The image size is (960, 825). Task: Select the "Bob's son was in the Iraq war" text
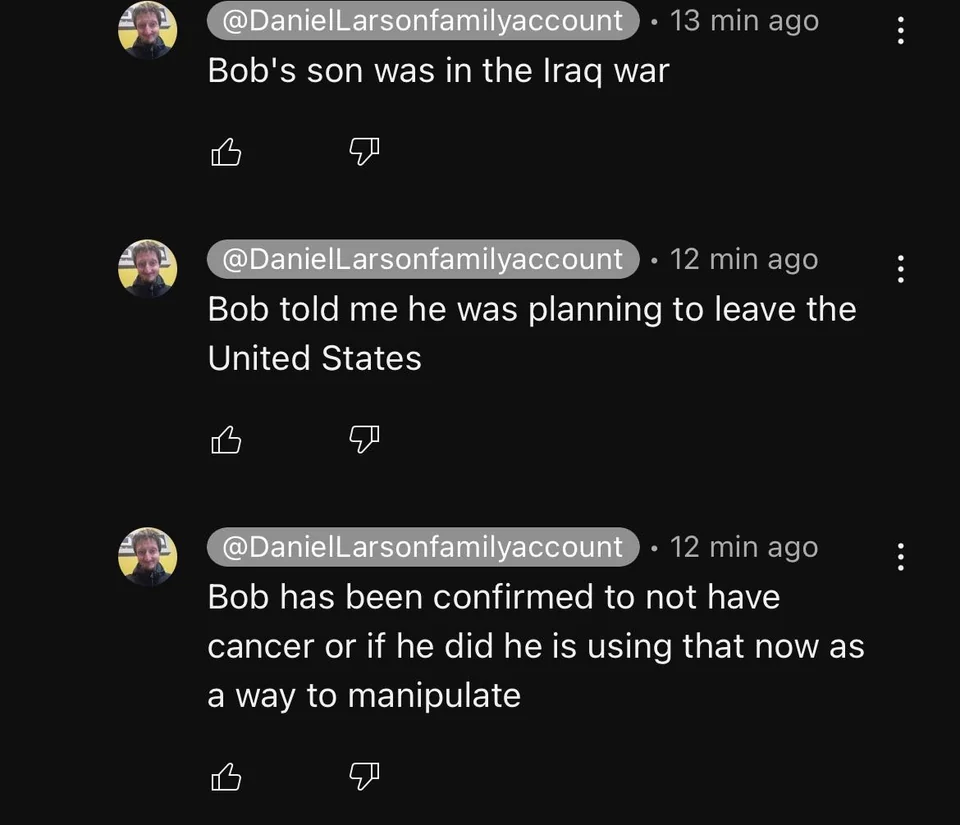pyautogui.click(x=438, y=71)
